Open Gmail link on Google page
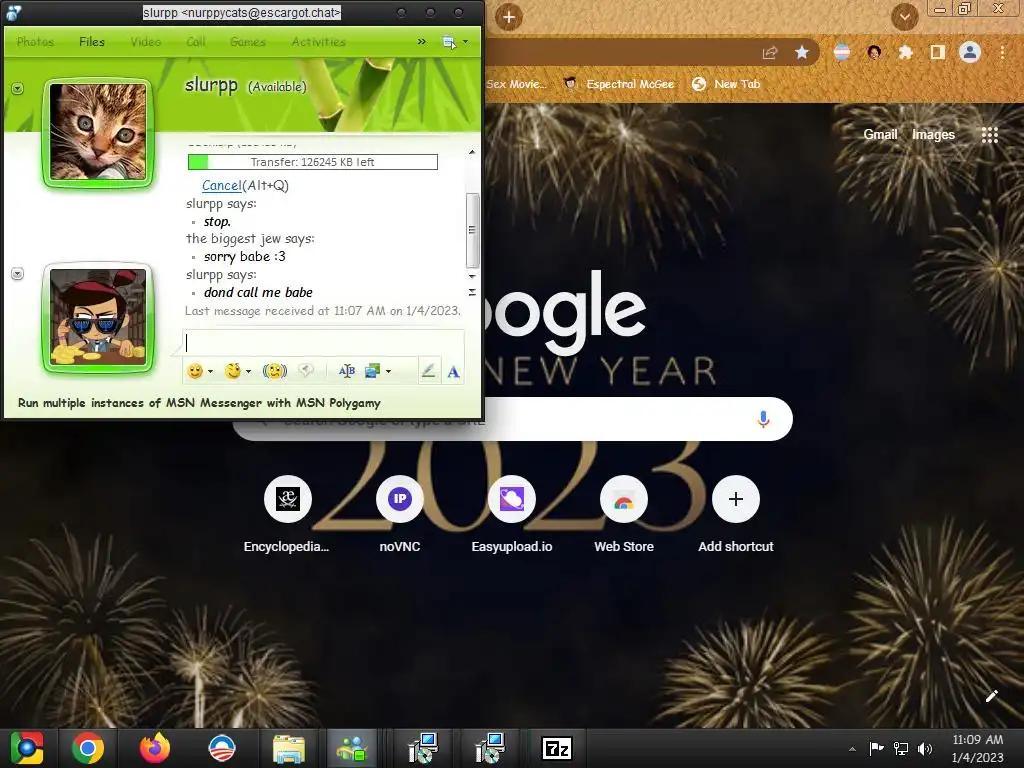Viewport: 1024px width, 768px height. pyautogui.click(x=880, y=135)
